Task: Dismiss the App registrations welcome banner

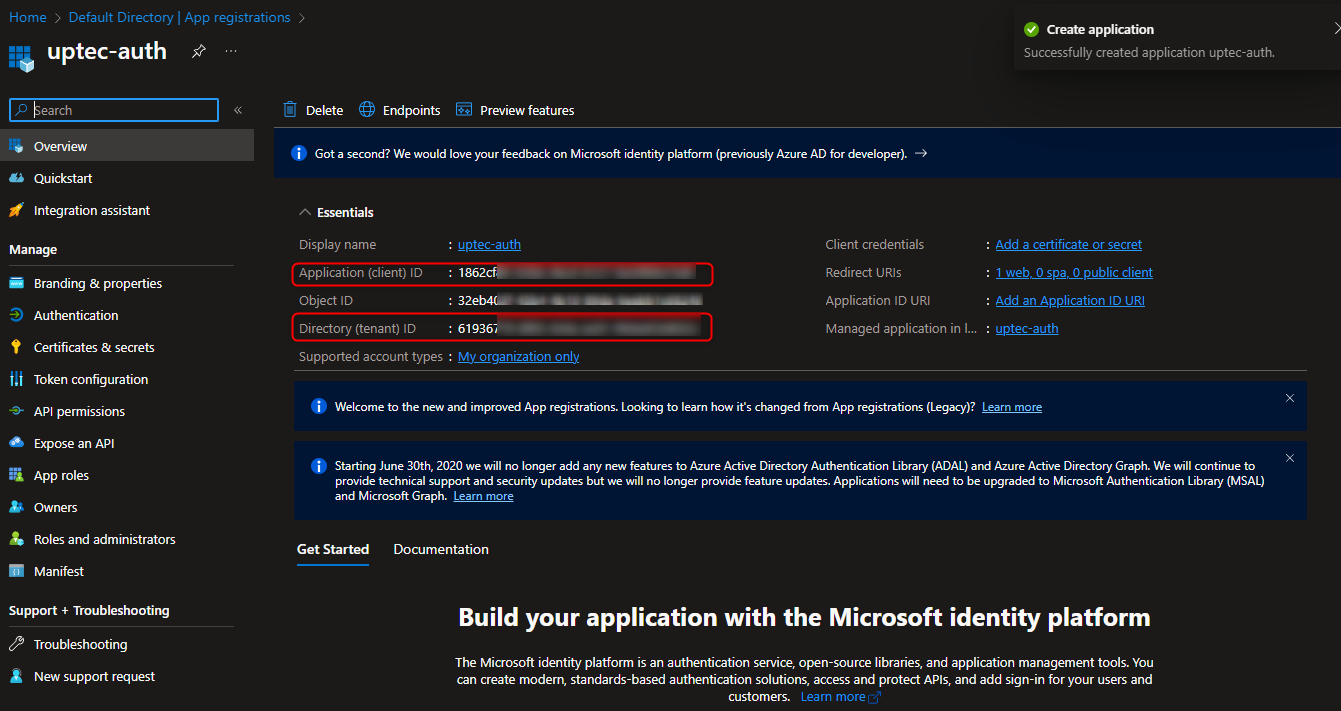Action: [x=1289, y=398]
